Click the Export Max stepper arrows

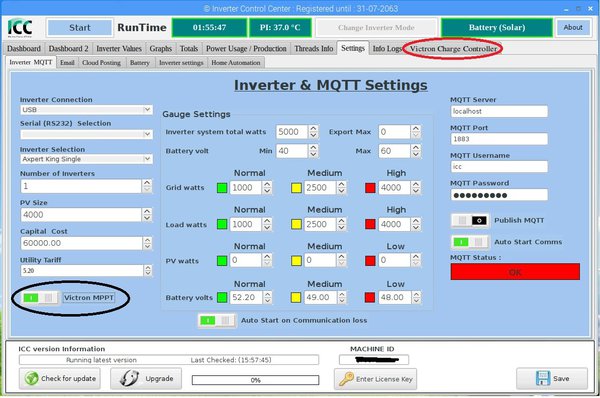pos(416,132)
